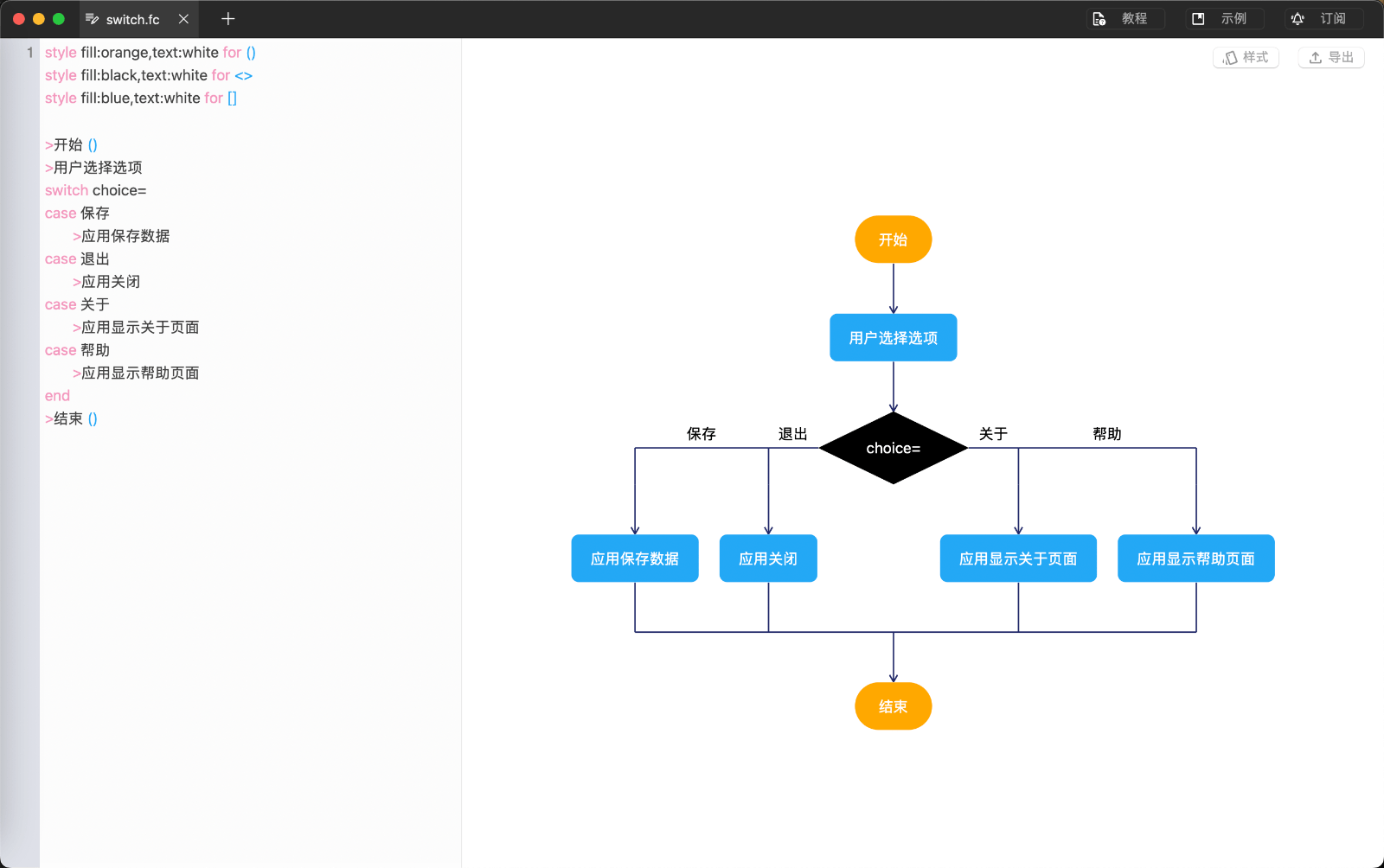Viewport: 1384px width, 868px height.
Task: Click the 'case 退出' code line
Action: [x=77, y=259]
